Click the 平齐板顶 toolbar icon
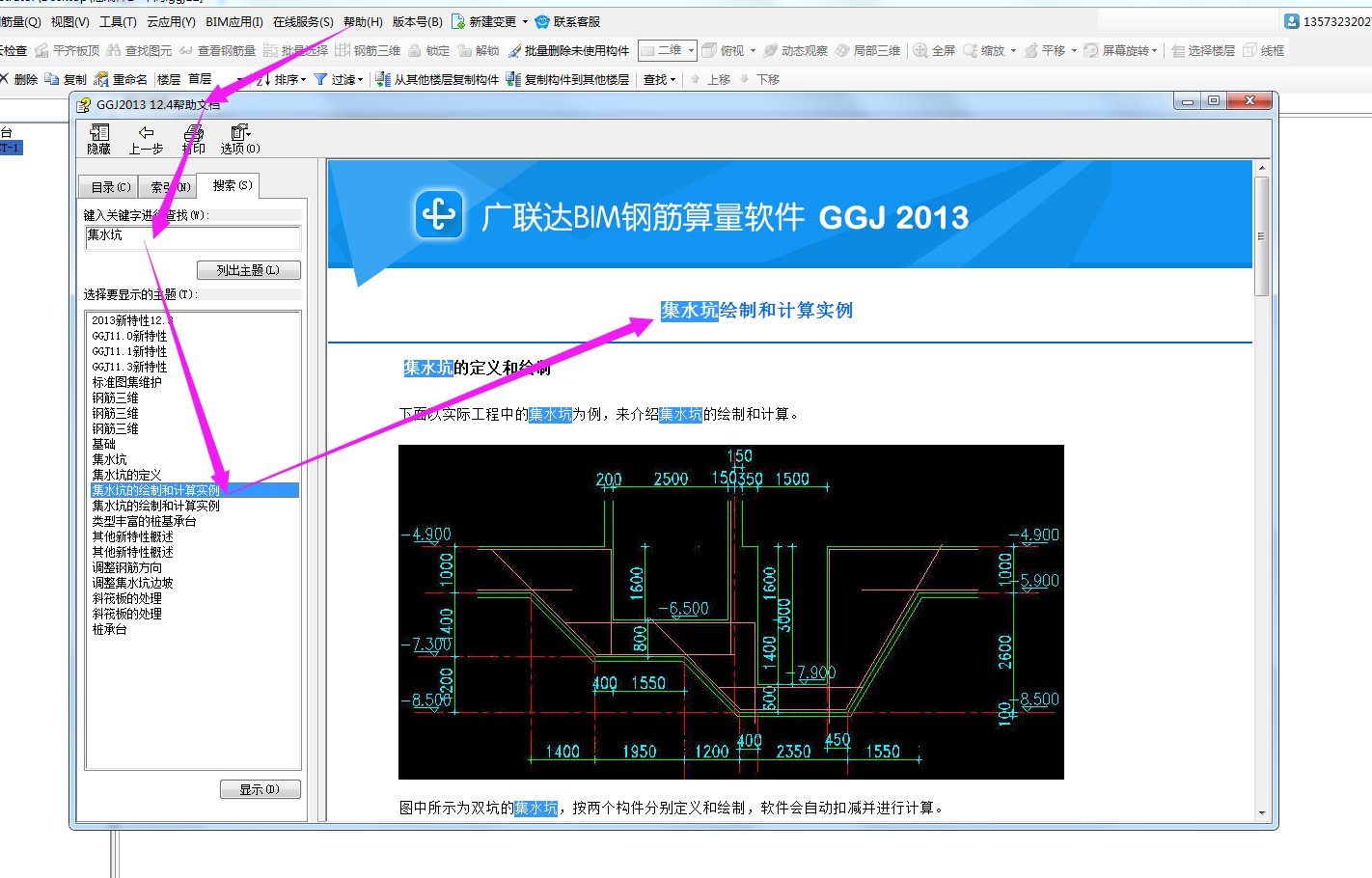 tap(41, 50)
